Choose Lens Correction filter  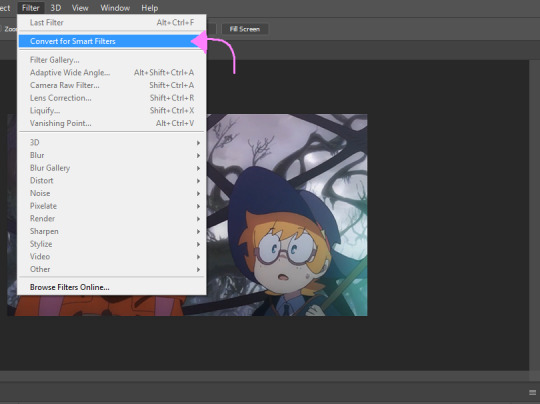point(112,98)
